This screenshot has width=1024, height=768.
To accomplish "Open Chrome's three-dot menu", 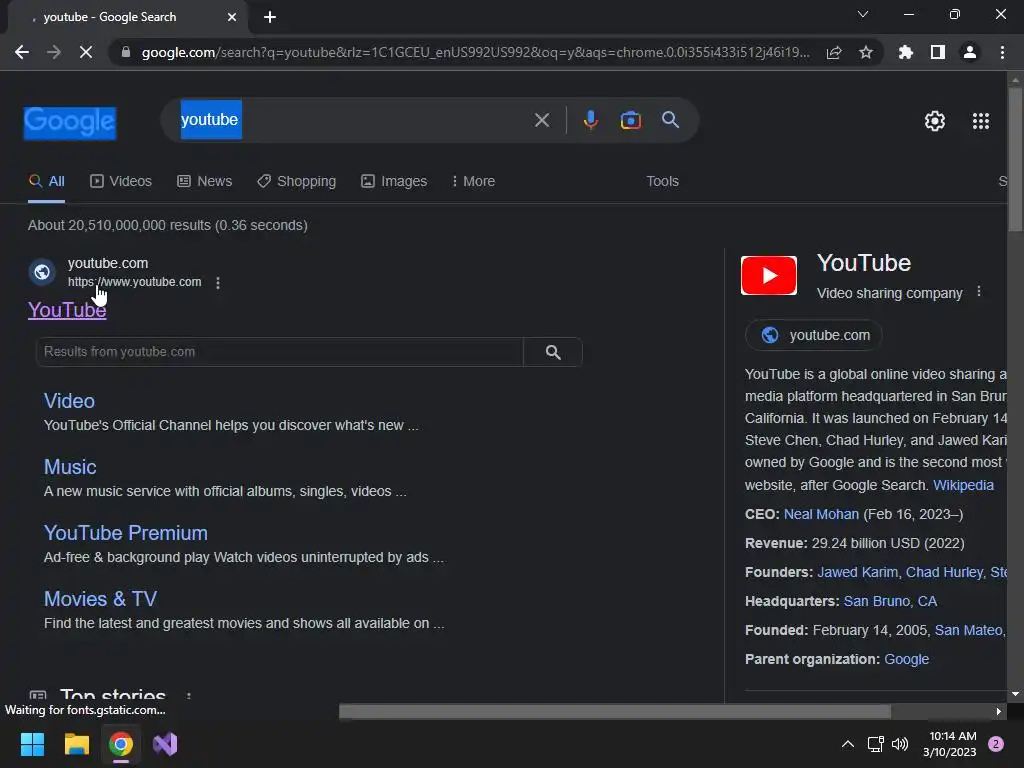I will click(x=1002, y=52).
